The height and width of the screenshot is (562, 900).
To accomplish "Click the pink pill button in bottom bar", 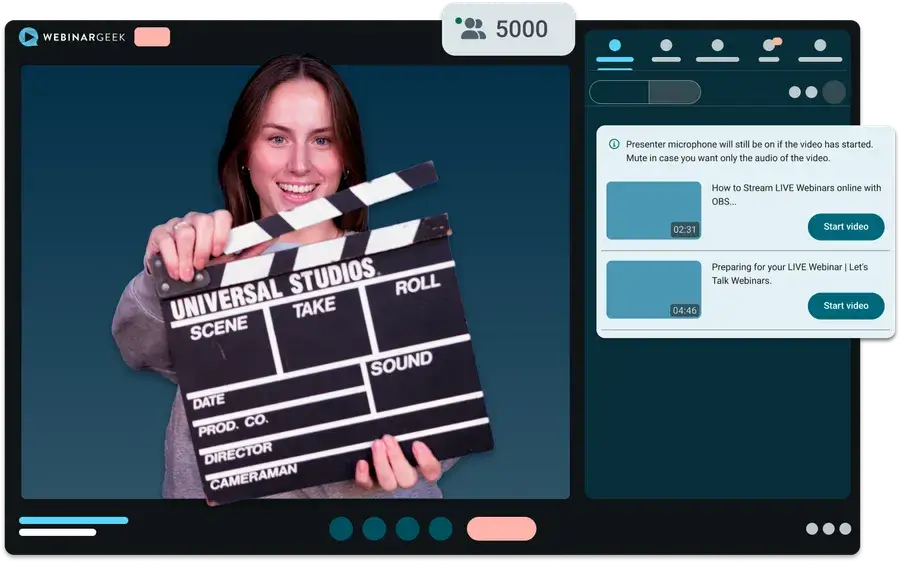I will coord(501,529).
